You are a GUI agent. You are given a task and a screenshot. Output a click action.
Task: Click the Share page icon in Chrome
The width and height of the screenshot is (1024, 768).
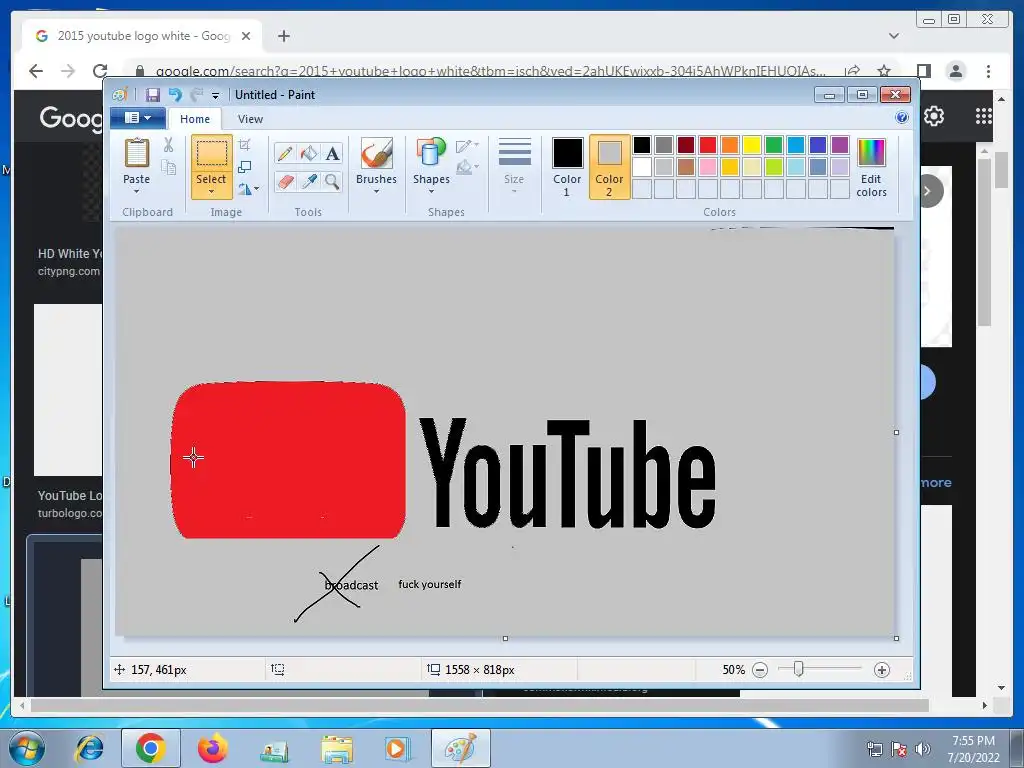pyautogui.click(x=852, y=71)
